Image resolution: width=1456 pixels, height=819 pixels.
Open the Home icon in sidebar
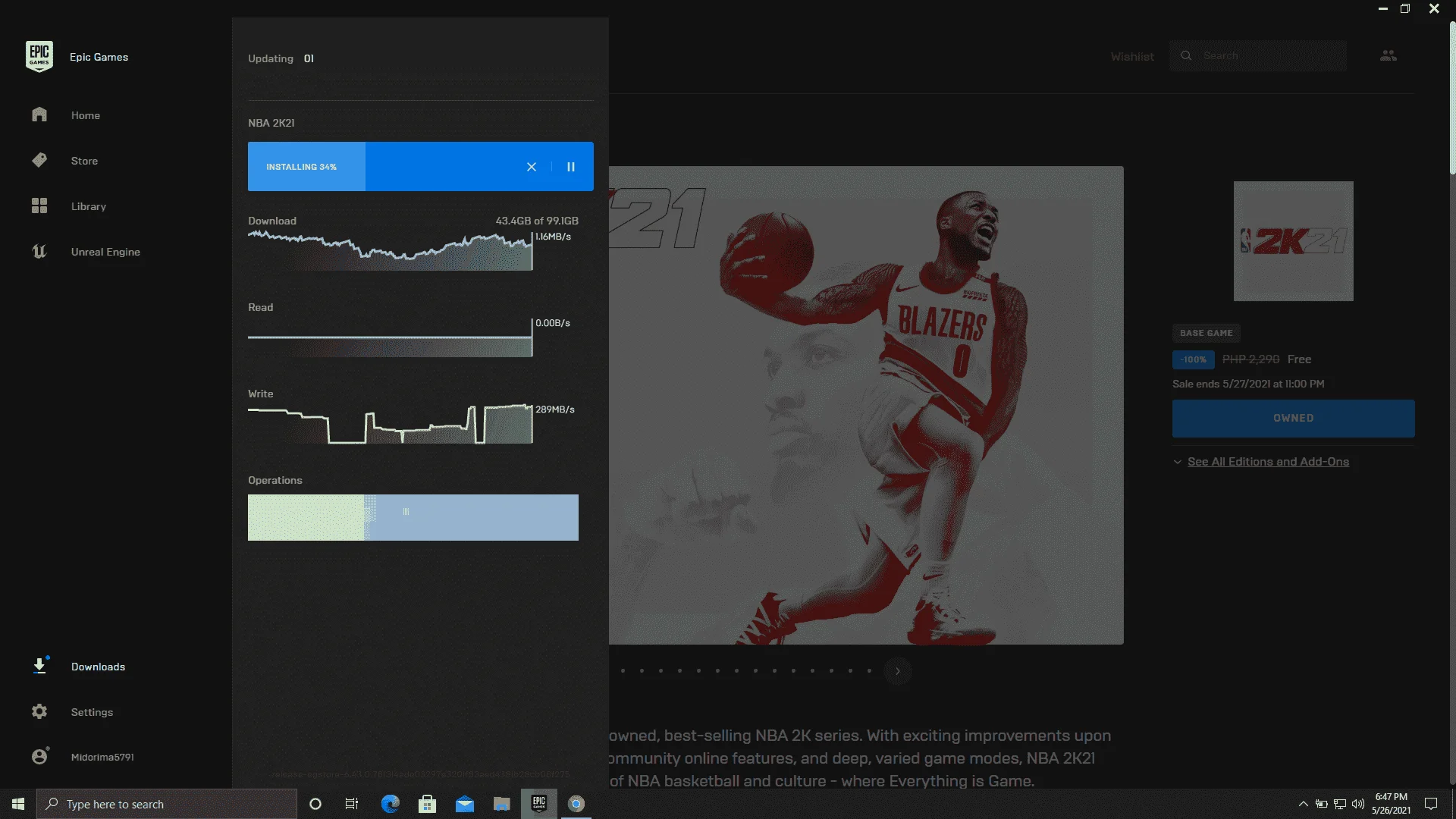39,115
